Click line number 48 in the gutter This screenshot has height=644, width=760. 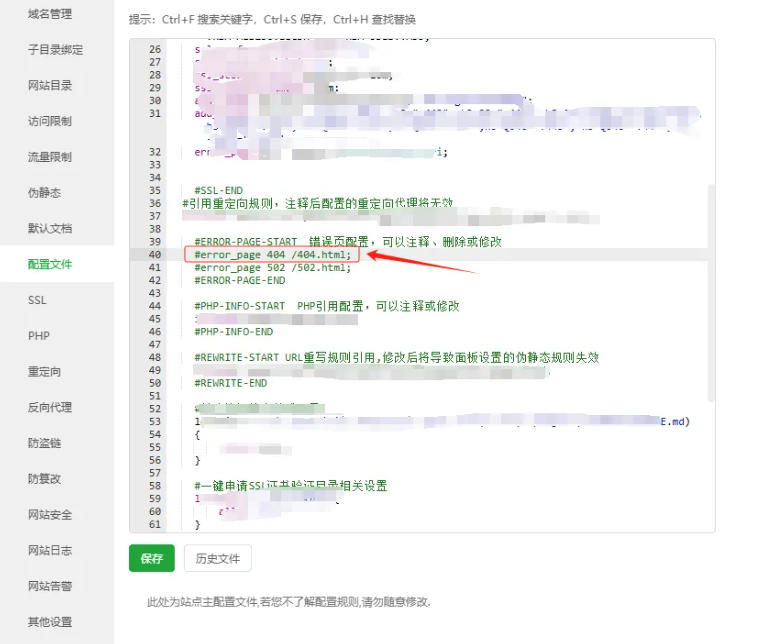pyautogui.click(x=155, y=358)
